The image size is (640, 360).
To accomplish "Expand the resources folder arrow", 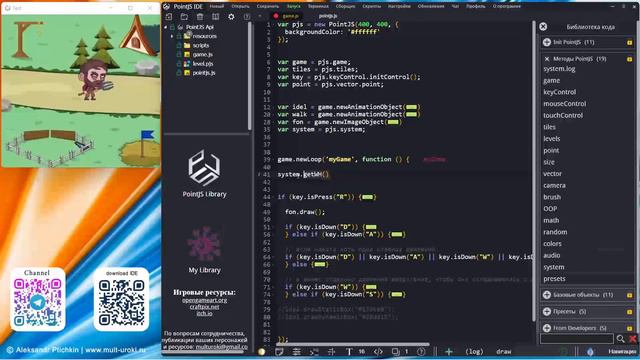I will [172, 36].
